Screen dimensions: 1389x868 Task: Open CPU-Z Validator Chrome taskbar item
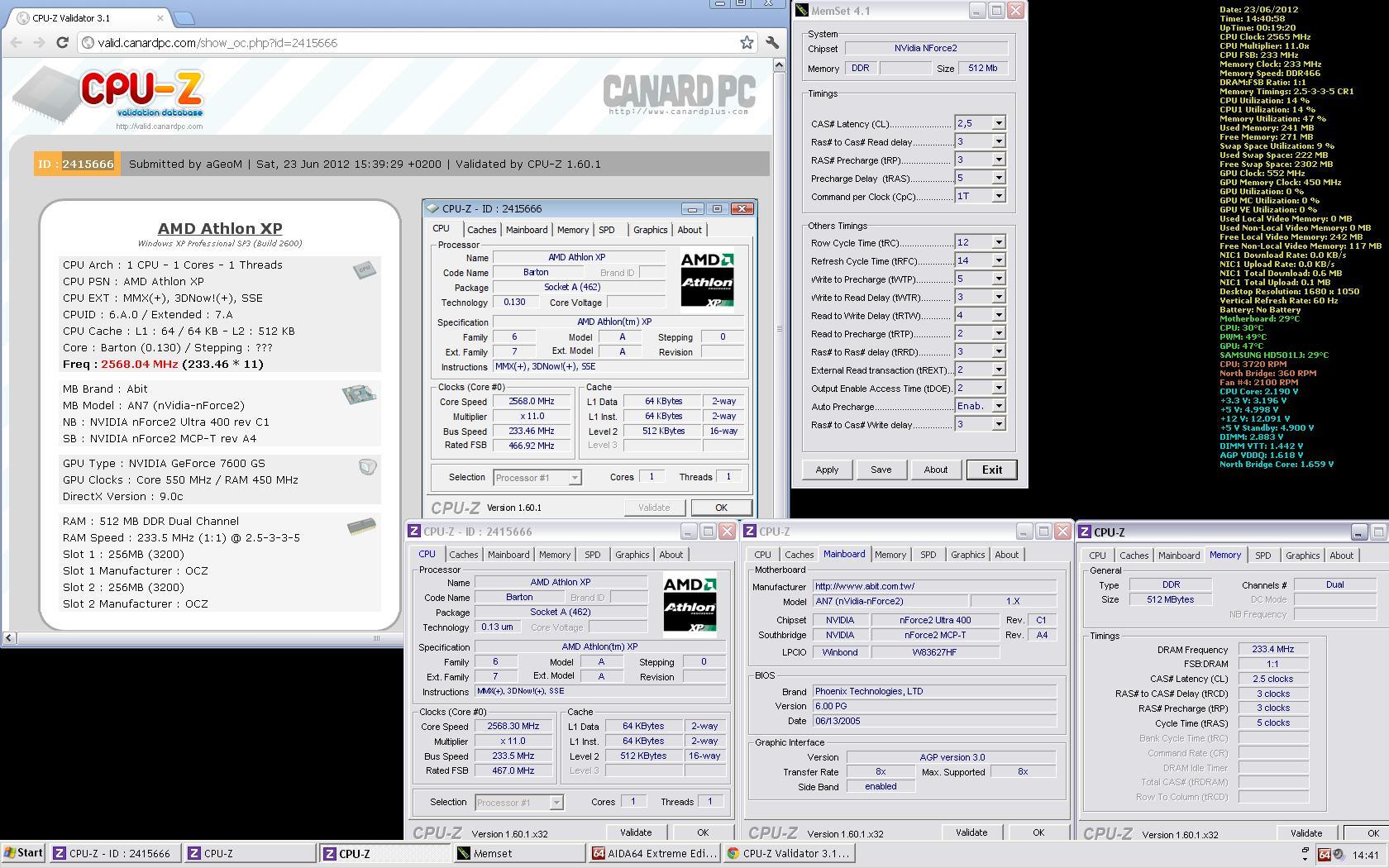(x=788, y=853)
